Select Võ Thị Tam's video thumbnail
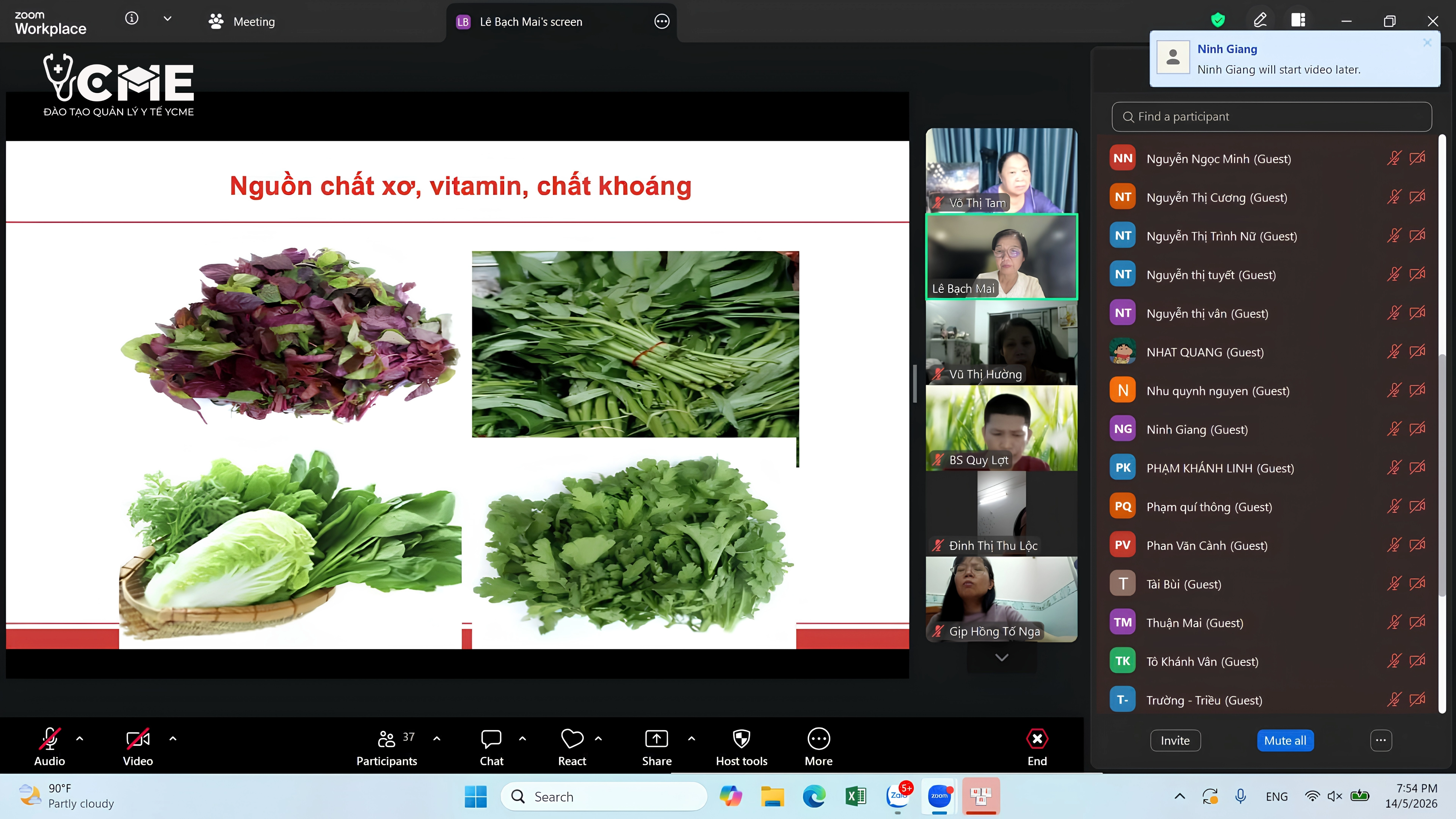This screenshot has width=1456, height=819. pos(1001,171)
